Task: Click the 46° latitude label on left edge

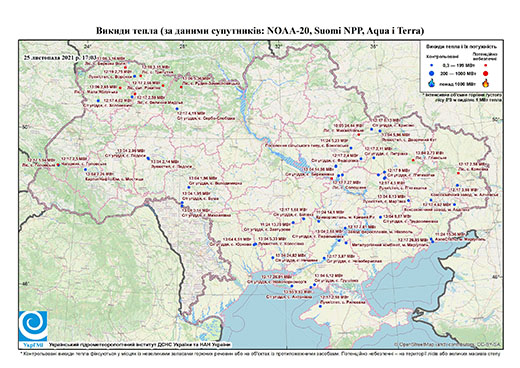Action: point(25,283)
